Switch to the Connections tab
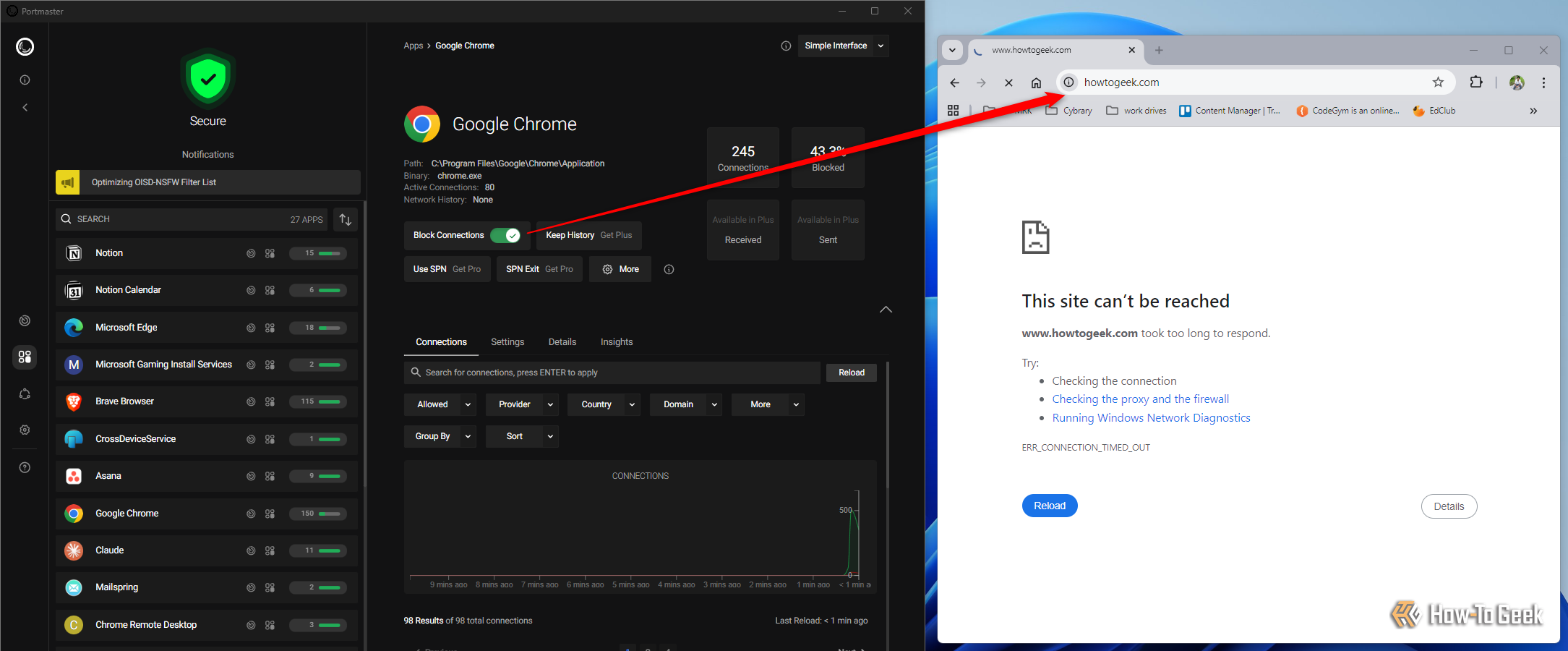Screen dimensions: 1568x651 point(441,342)
